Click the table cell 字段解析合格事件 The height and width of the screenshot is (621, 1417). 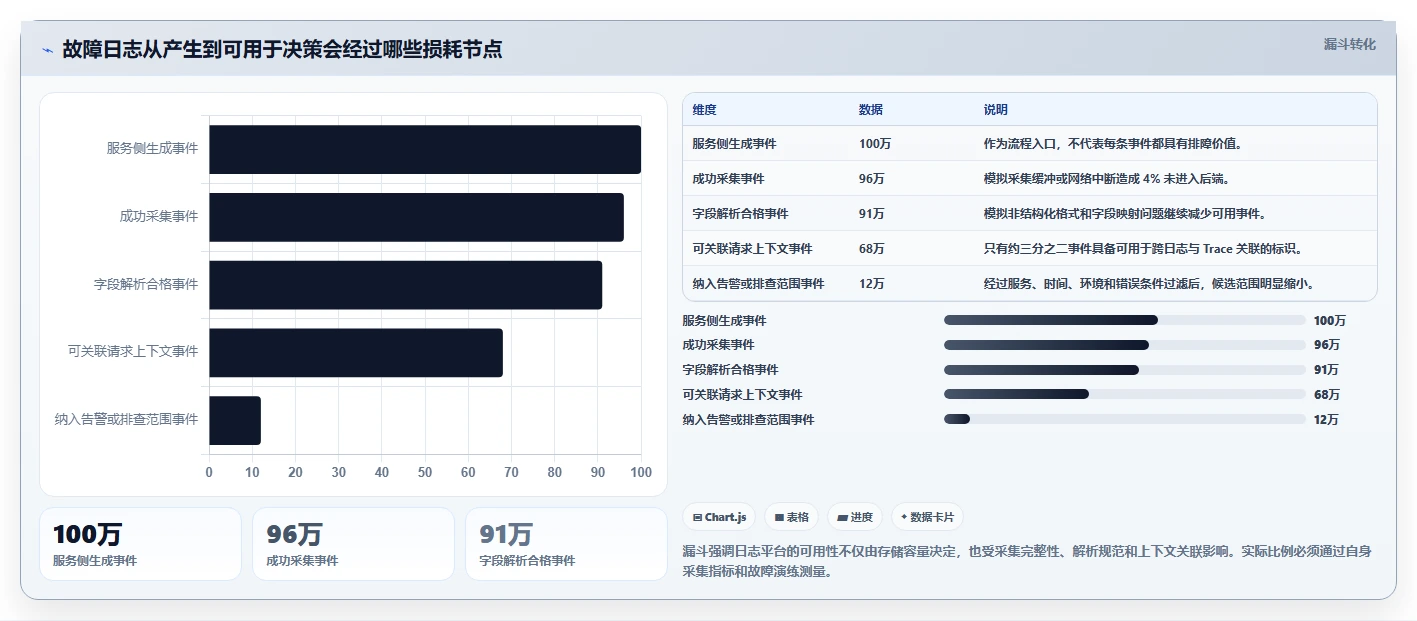coord(740,214)
